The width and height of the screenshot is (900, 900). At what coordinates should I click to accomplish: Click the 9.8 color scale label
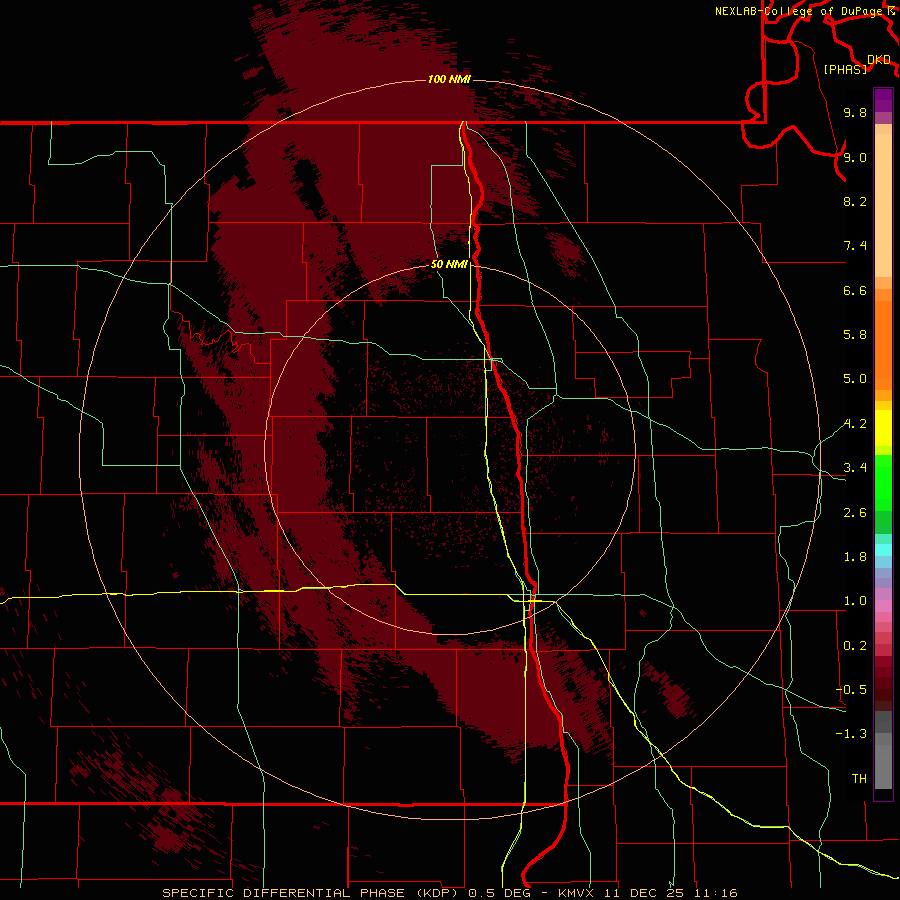855,112
